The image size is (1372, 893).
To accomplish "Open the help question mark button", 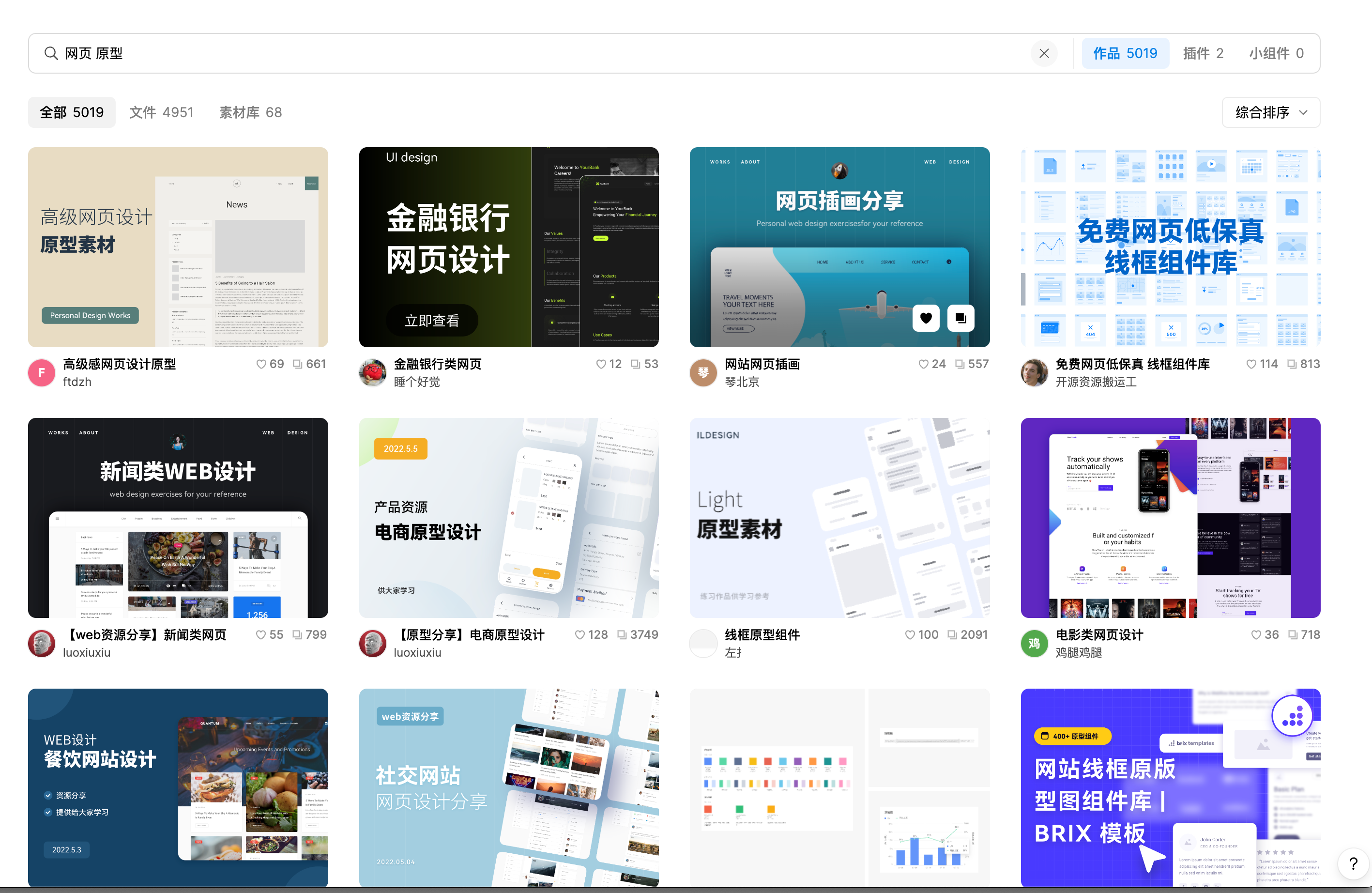I will coord(1353,863).
